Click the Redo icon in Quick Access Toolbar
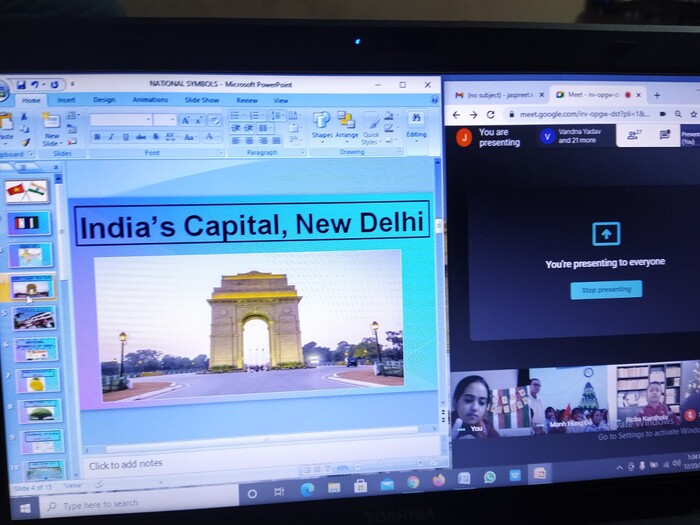Viewport: 700px width, 525px height. (54, 84)
